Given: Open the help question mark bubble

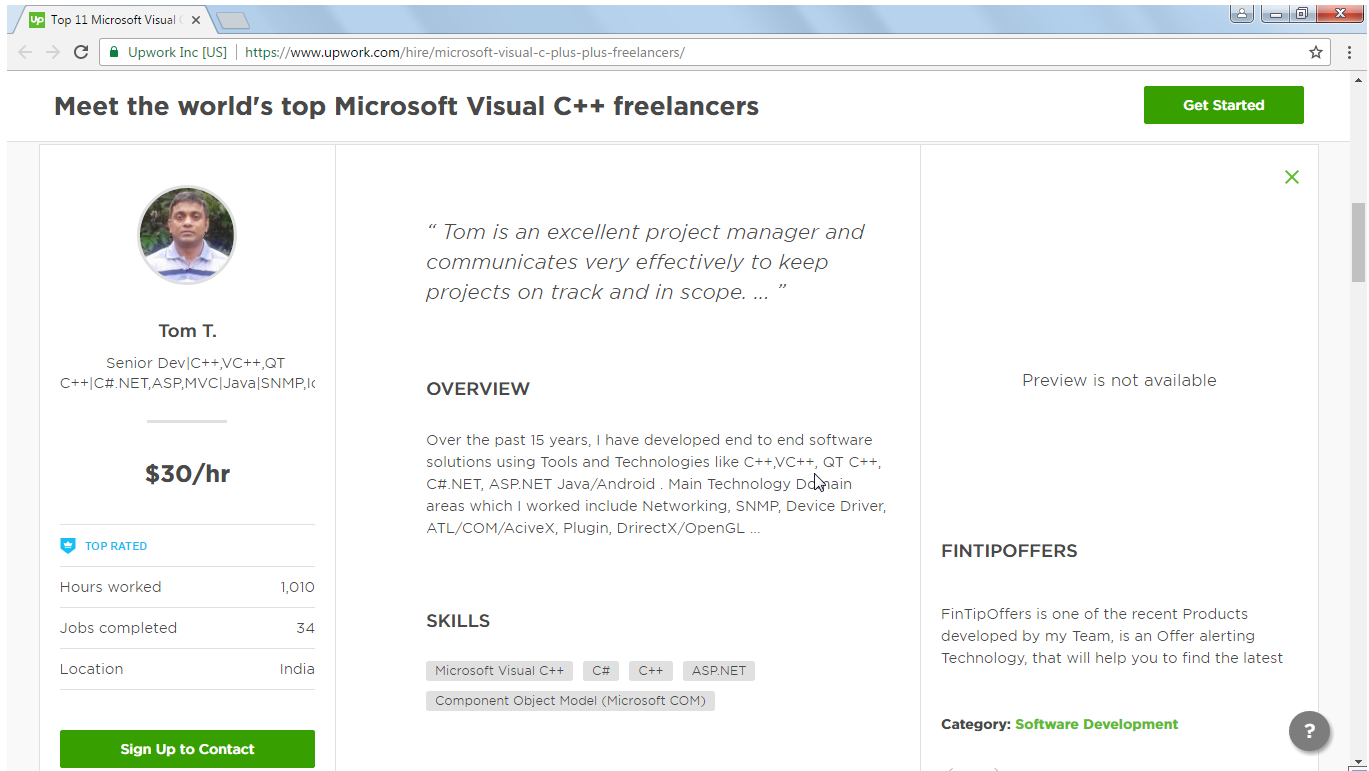Looking at the screenshot, I should pyautogui.click(x=1310, y=731).
